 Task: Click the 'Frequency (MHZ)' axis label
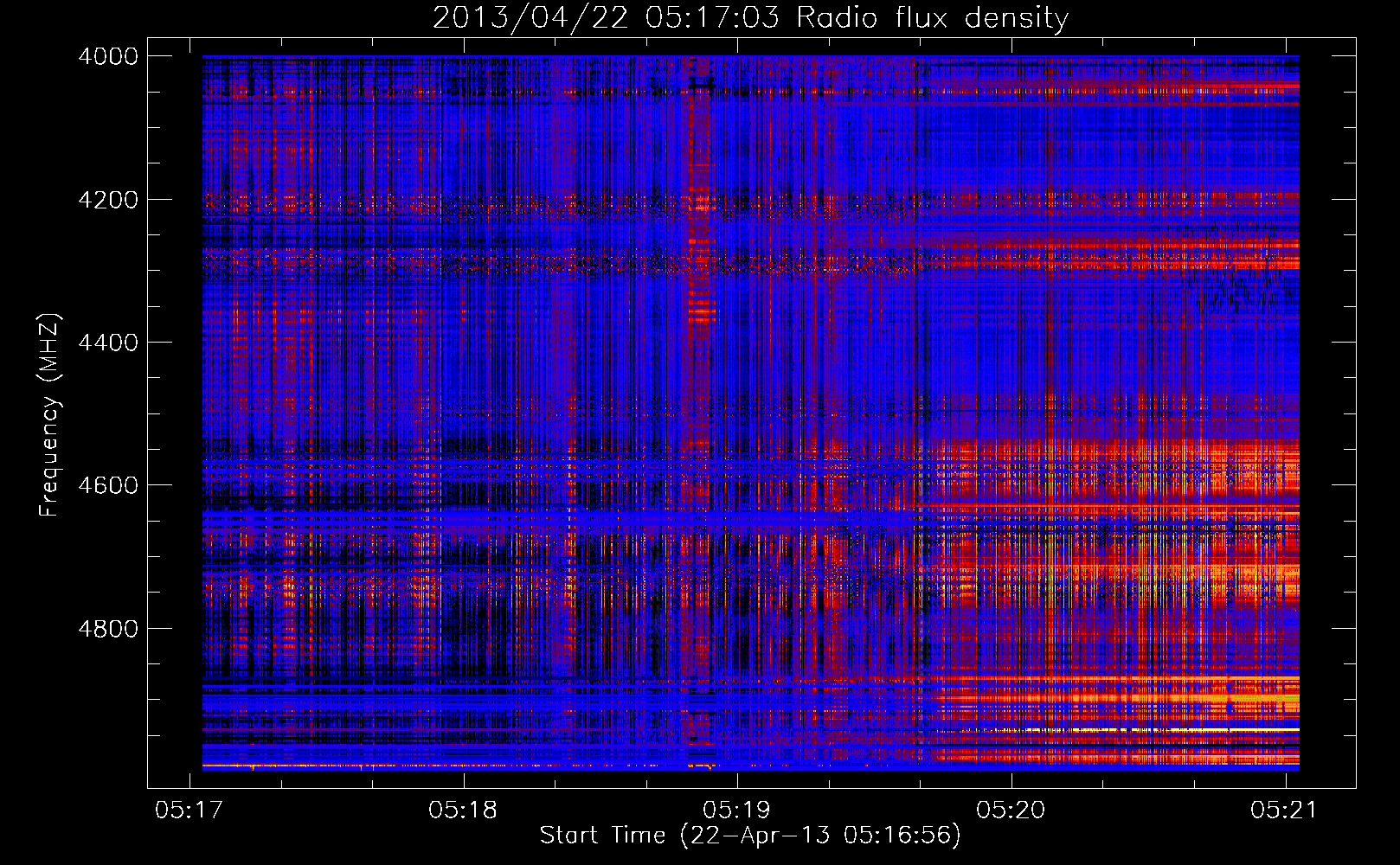pyautogui.click(x=50, y=414)
